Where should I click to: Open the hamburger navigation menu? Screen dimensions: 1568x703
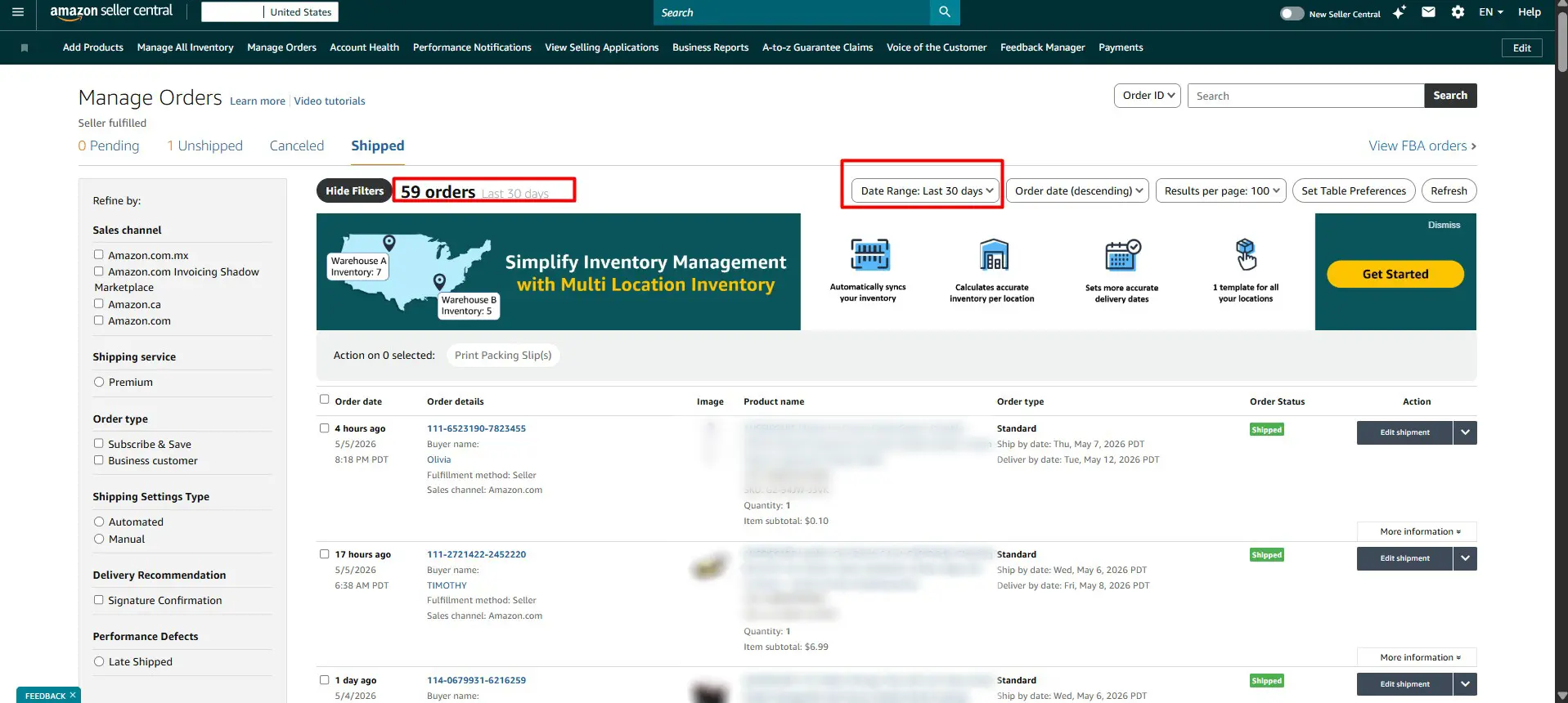[18, 12]
